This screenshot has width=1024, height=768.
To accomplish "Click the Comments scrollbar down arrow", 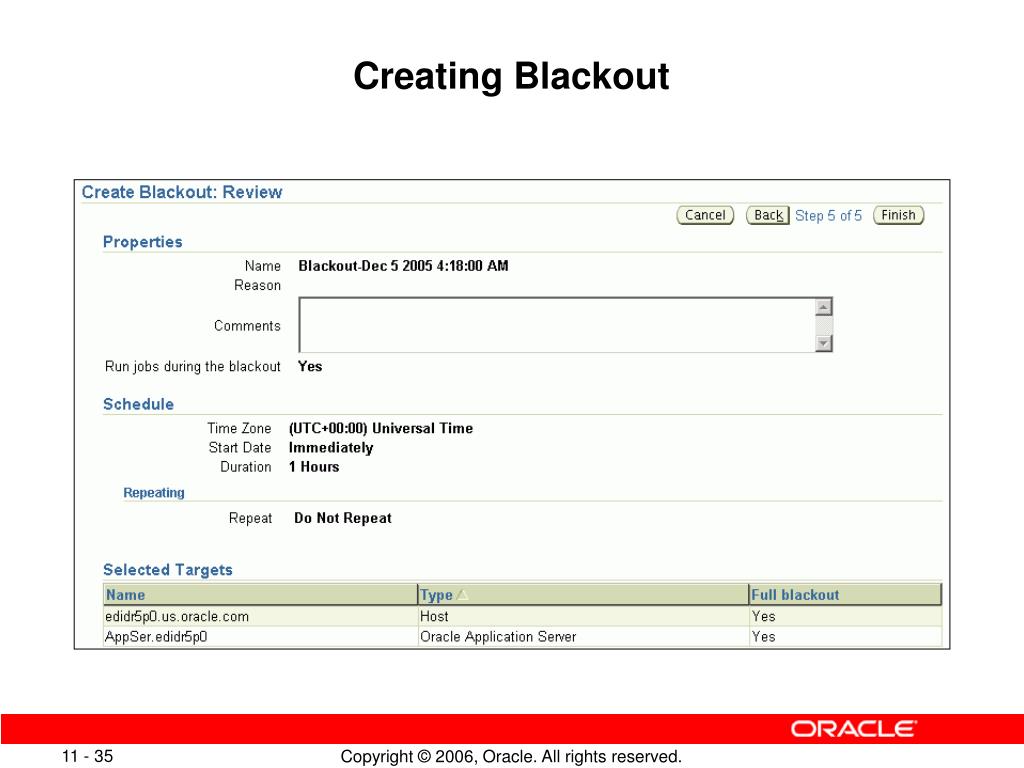I will click(x=824, y=343).
